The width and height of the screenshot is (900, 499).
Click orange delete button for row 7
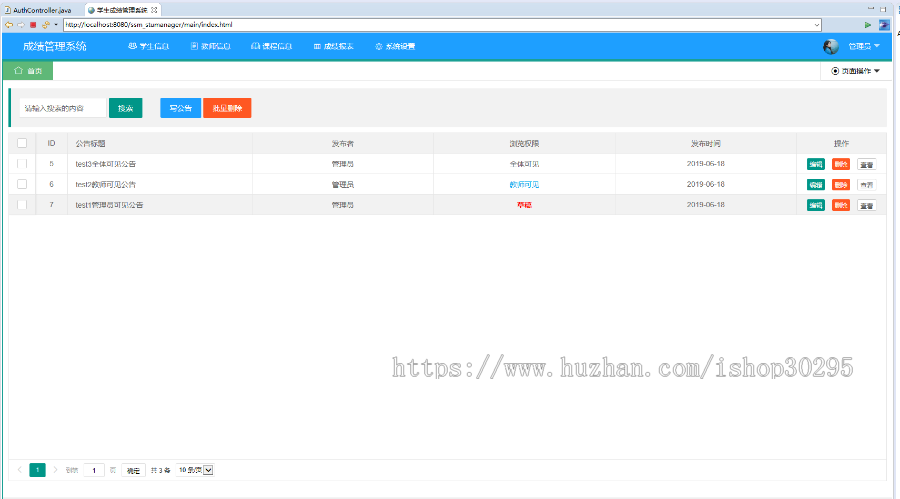(841, 205)
